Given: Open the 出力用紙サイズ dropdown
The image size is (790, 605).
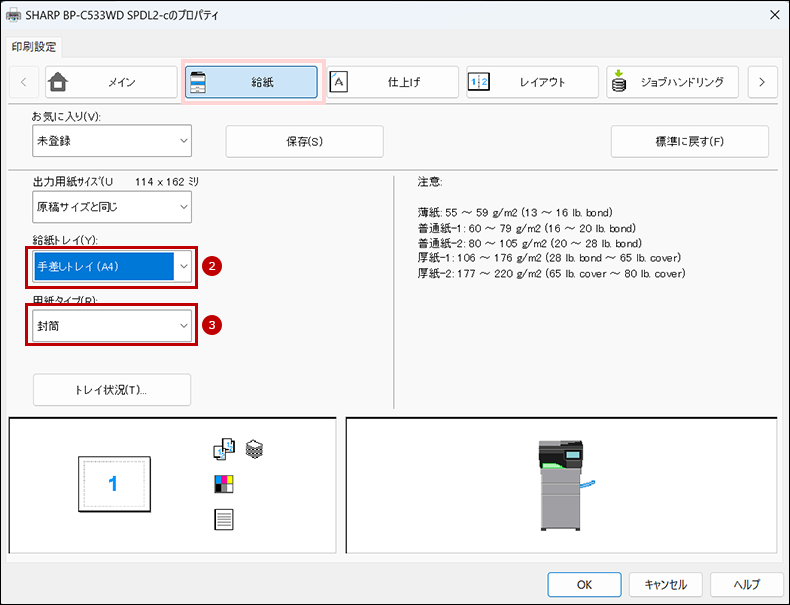Looking at the screenshot, I should coord(111,207).
